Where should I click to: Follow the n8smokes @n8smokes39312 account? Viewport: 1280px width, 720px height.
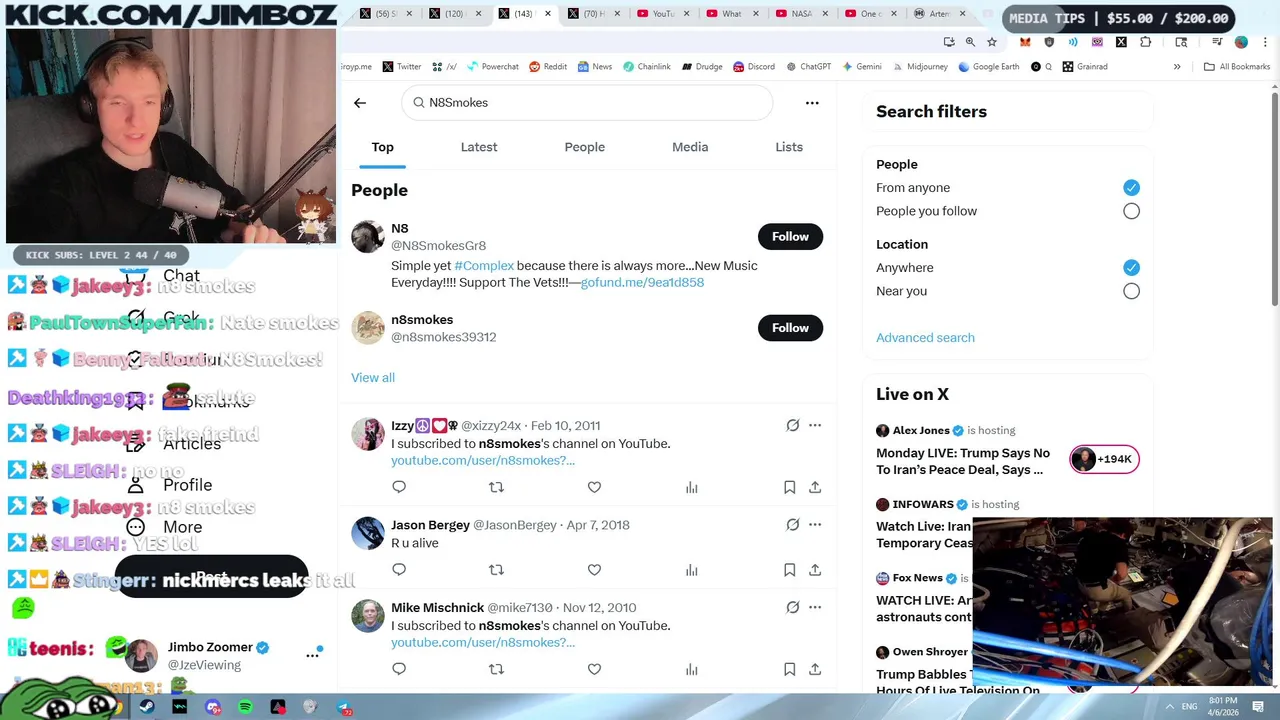click(x=790, y=328)
